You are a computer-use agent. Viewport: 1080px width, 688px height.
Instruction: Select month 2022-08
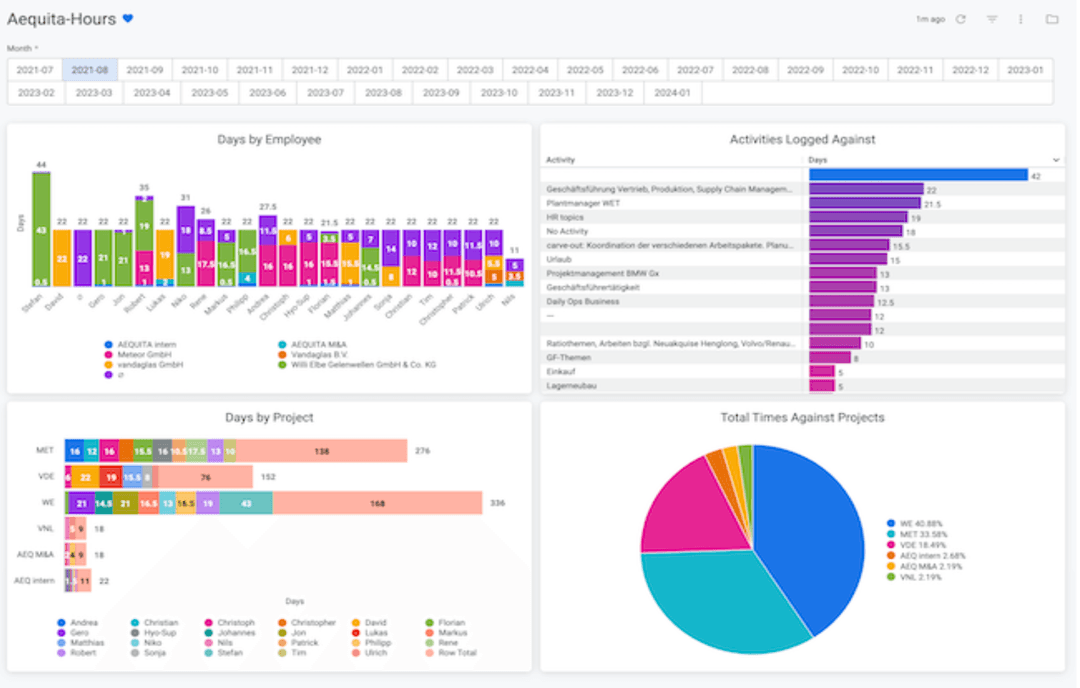pyautogui.click(x=750, y=70)
